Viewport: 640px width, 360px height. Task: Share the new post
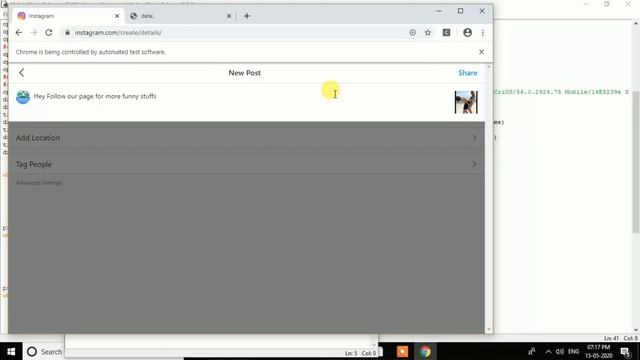tap(467, 73)
